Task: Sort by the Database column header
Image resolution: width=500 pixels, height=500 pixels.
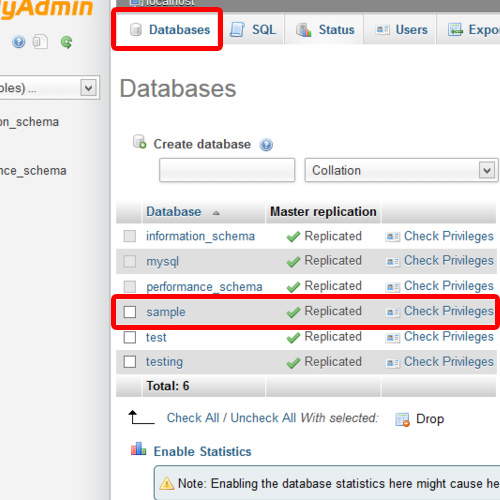Action: (174, 212)
